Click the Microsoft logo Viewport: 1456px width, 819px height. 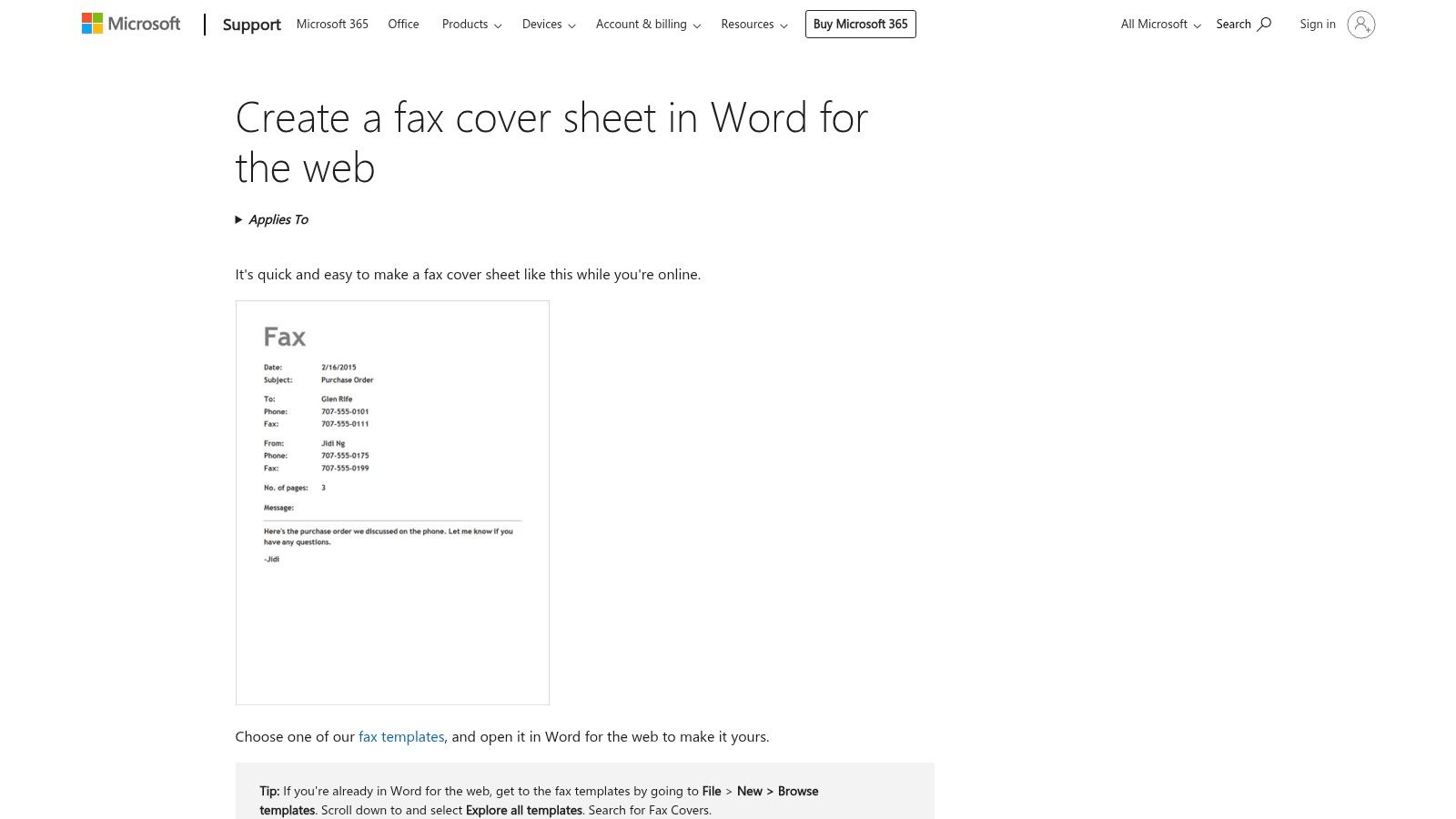coord(130,23)
